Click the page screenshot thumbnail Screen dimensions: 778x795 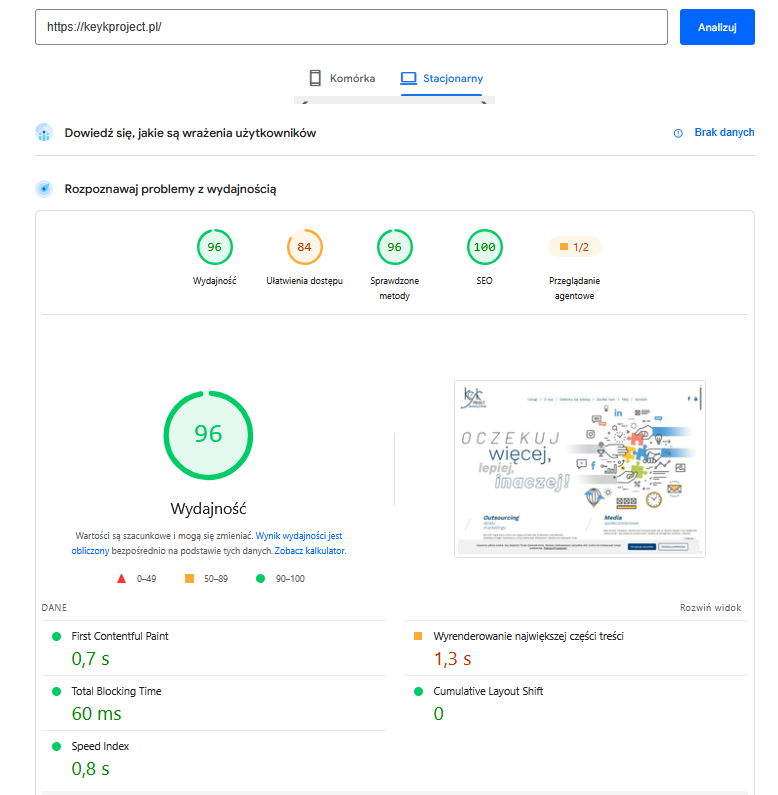(x=579, y=469)
